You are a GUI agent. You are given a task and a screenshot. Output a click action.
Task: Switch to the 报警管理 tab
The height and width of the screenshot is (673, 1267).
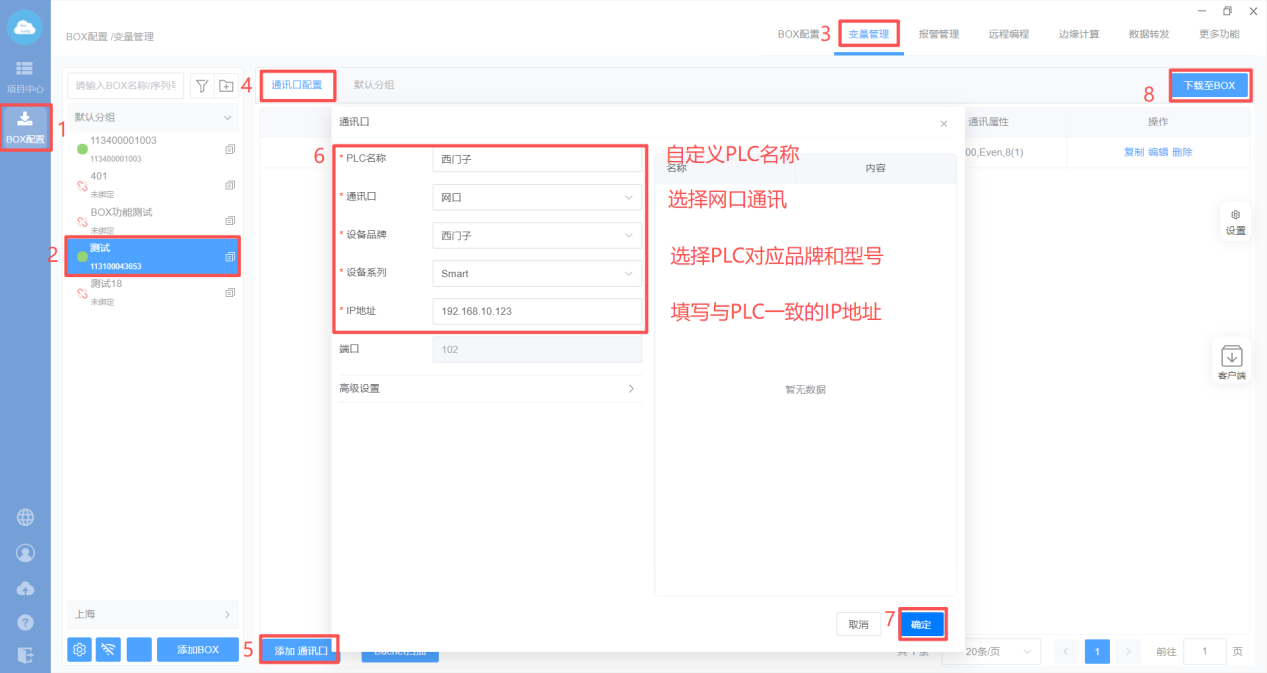click(x=938, y=34)
